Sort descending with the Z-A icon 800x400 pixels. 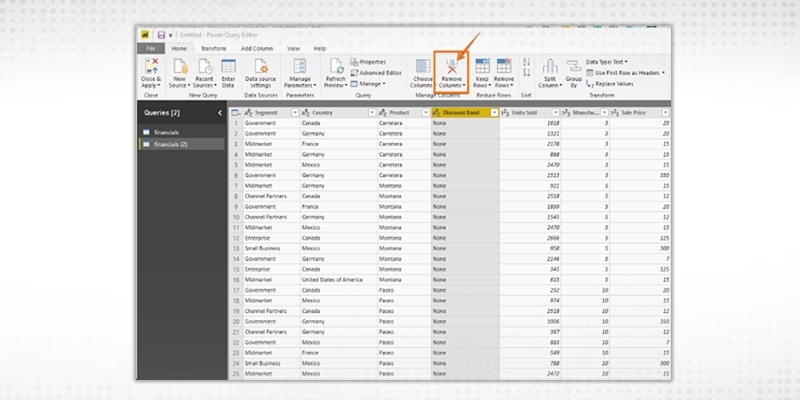click(527, 73)
